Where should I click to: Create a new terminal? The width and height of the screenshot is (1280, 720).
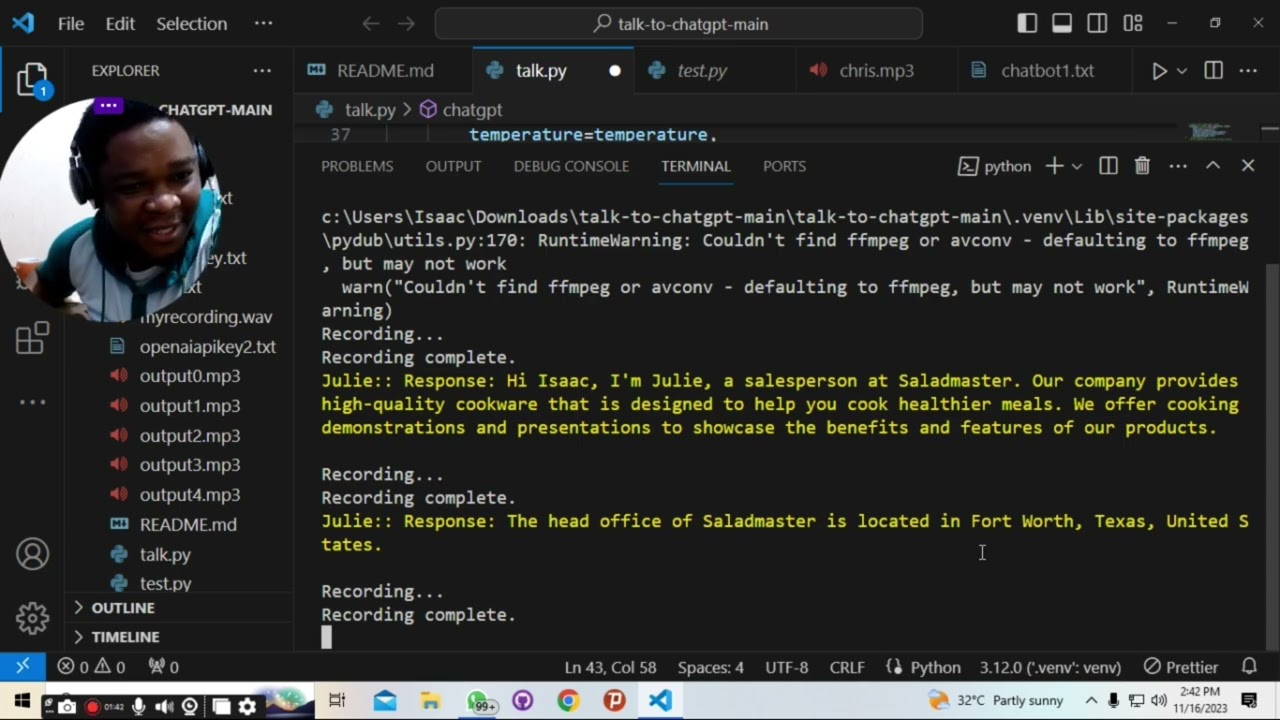click(1054, 166)
